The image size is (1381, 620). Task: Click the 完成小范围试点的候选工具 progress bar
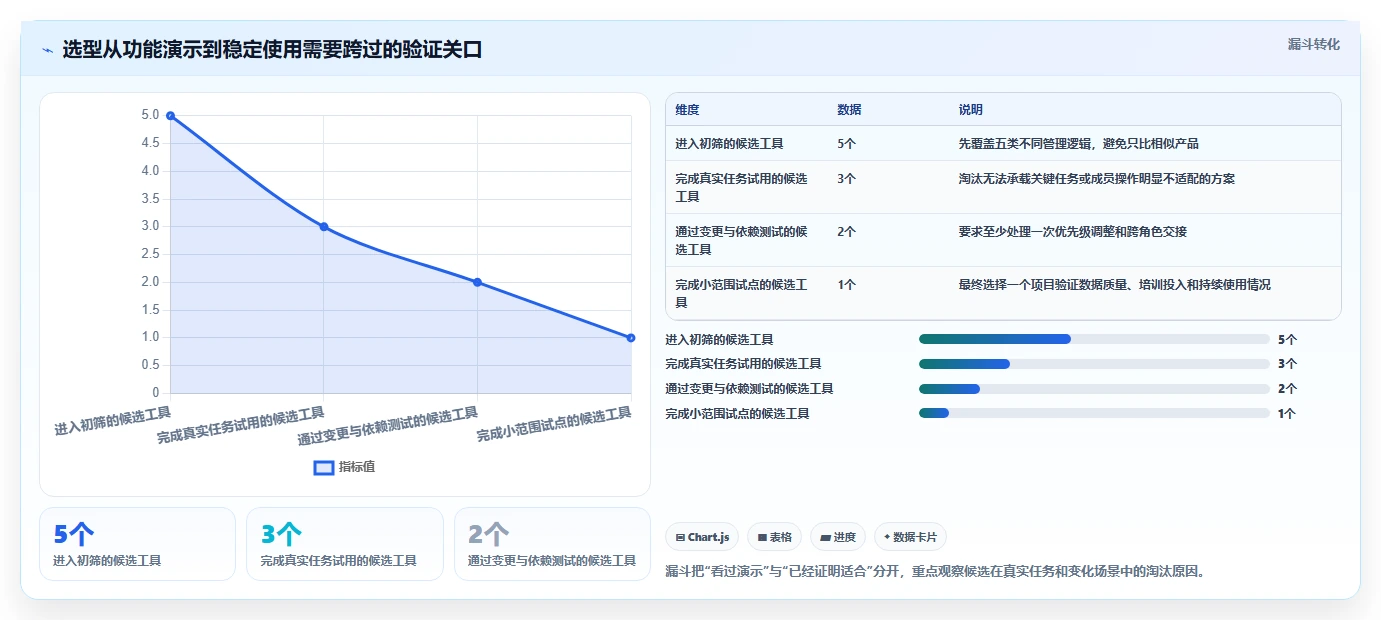(x=1094, y=413)
